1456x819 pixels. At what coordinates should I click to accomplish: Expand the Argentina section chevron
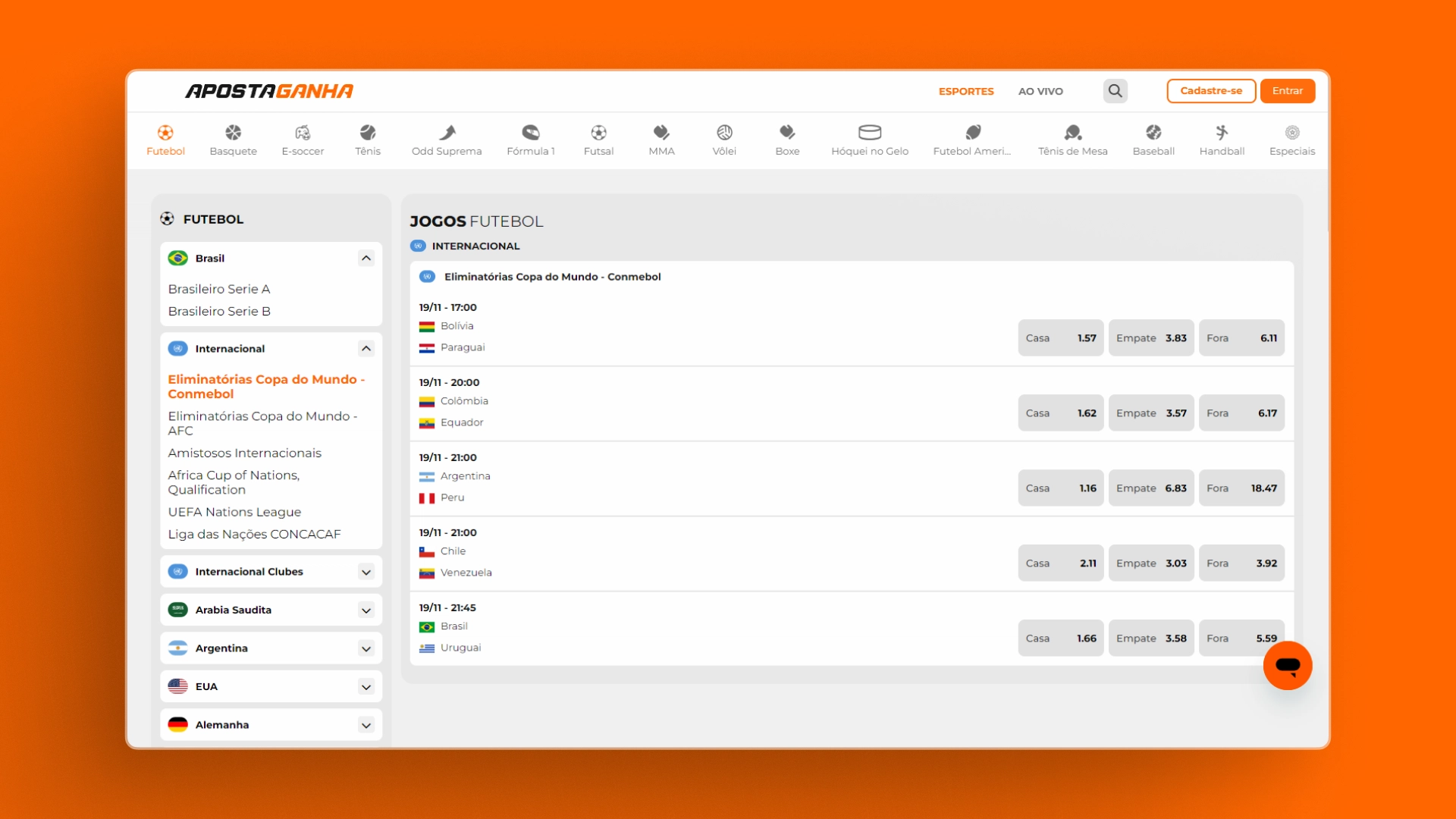[366, 648]
